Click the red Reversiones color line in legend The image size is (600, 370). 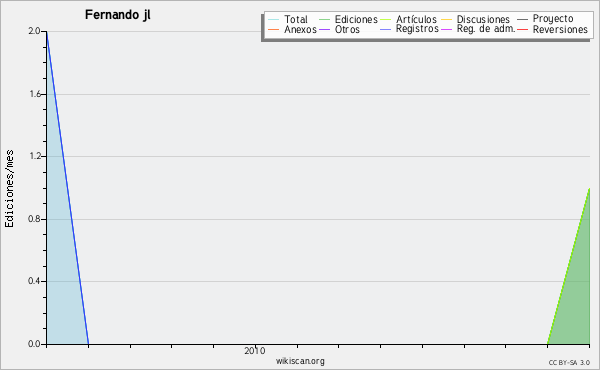click(522, 29)
